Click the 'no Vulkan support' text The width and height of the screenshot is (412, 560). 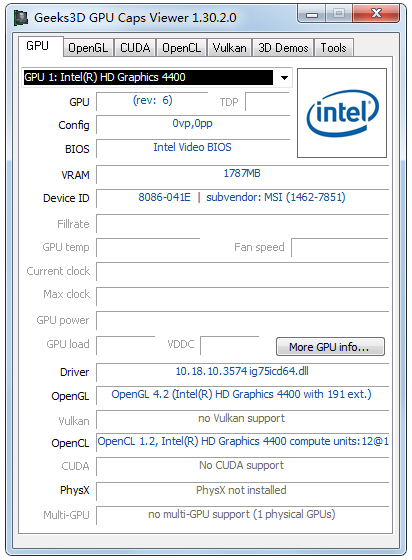coord(241,418)
